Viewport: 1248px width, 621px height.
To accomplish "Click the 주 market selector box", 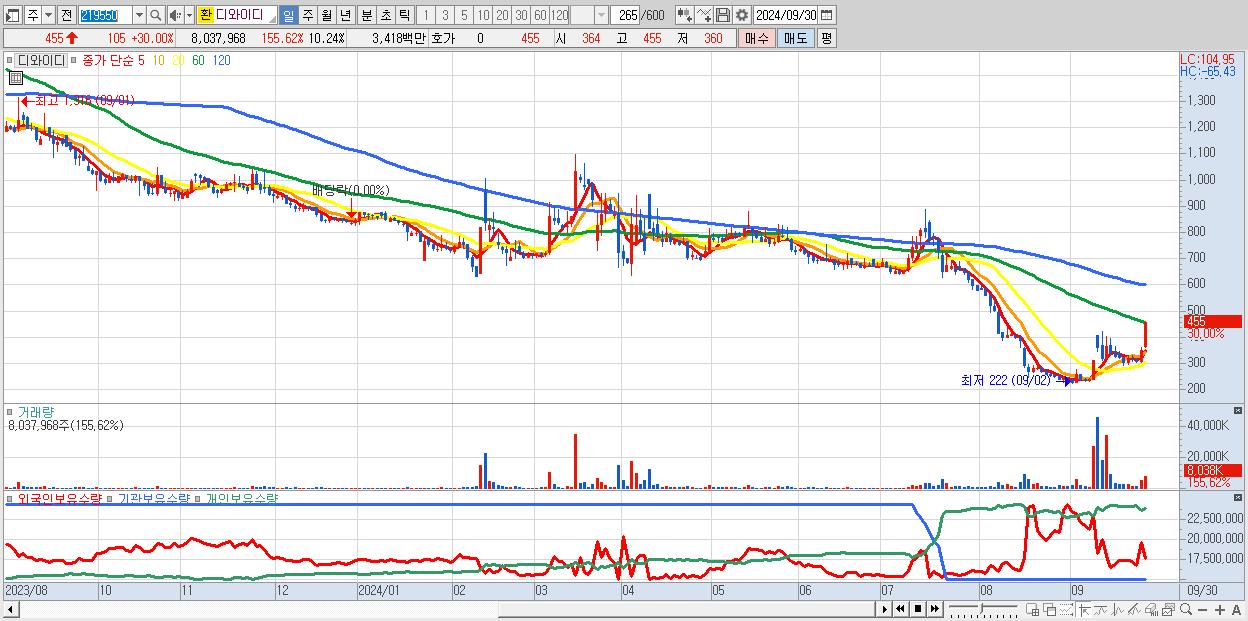I will (x=32, y=15).
